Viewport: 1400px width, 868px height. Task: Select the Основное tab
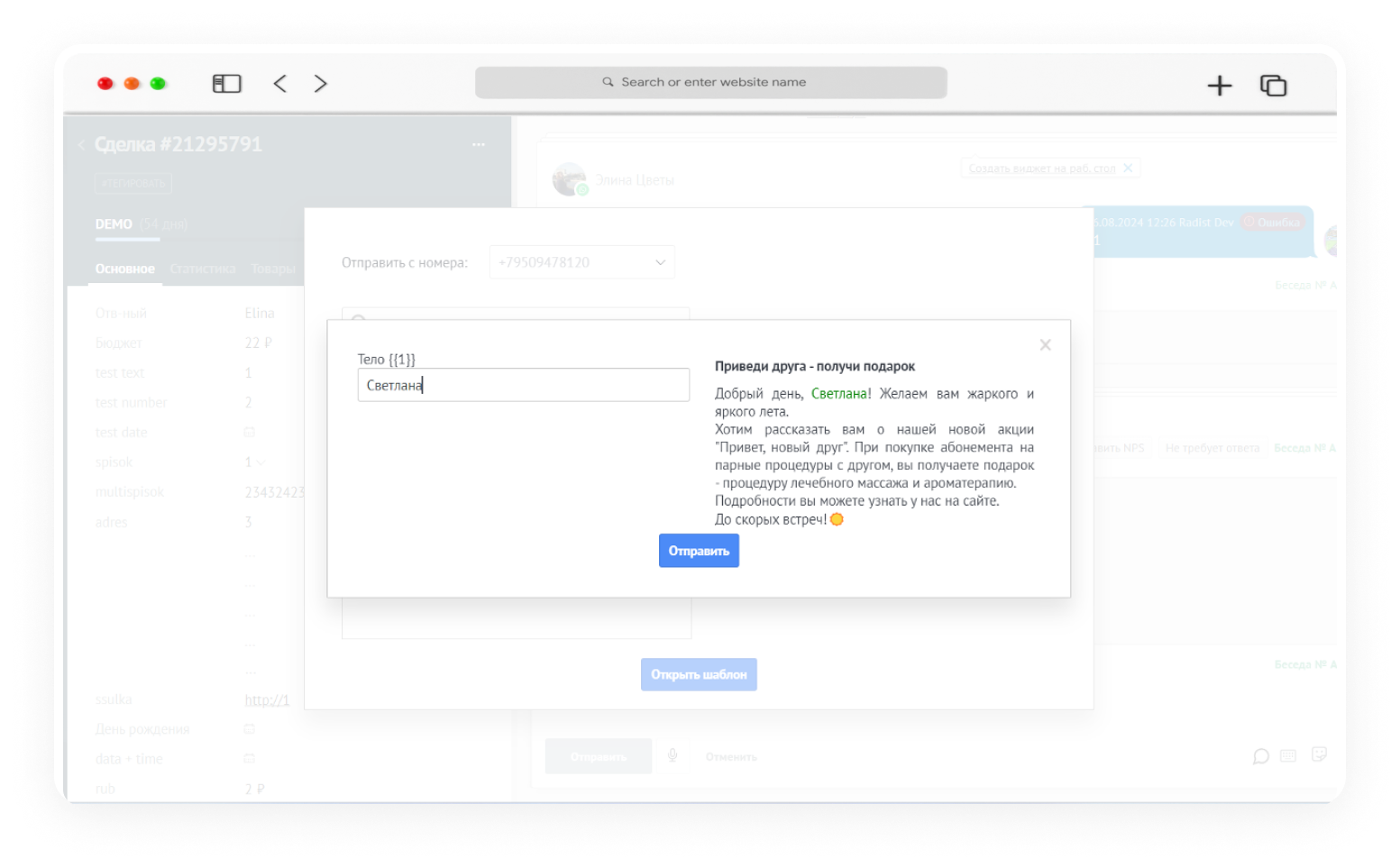coord(125,269)
